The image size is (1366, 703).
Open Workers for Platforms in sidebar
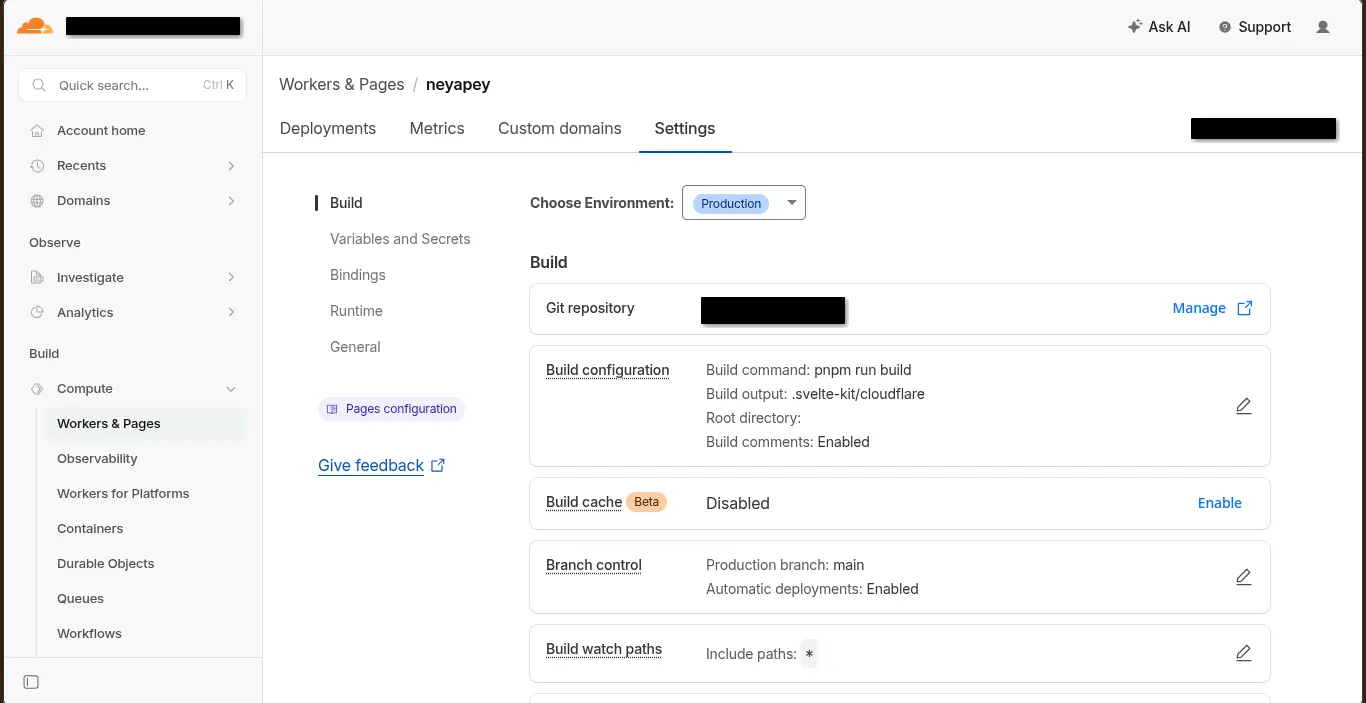[x=123, y=494]
